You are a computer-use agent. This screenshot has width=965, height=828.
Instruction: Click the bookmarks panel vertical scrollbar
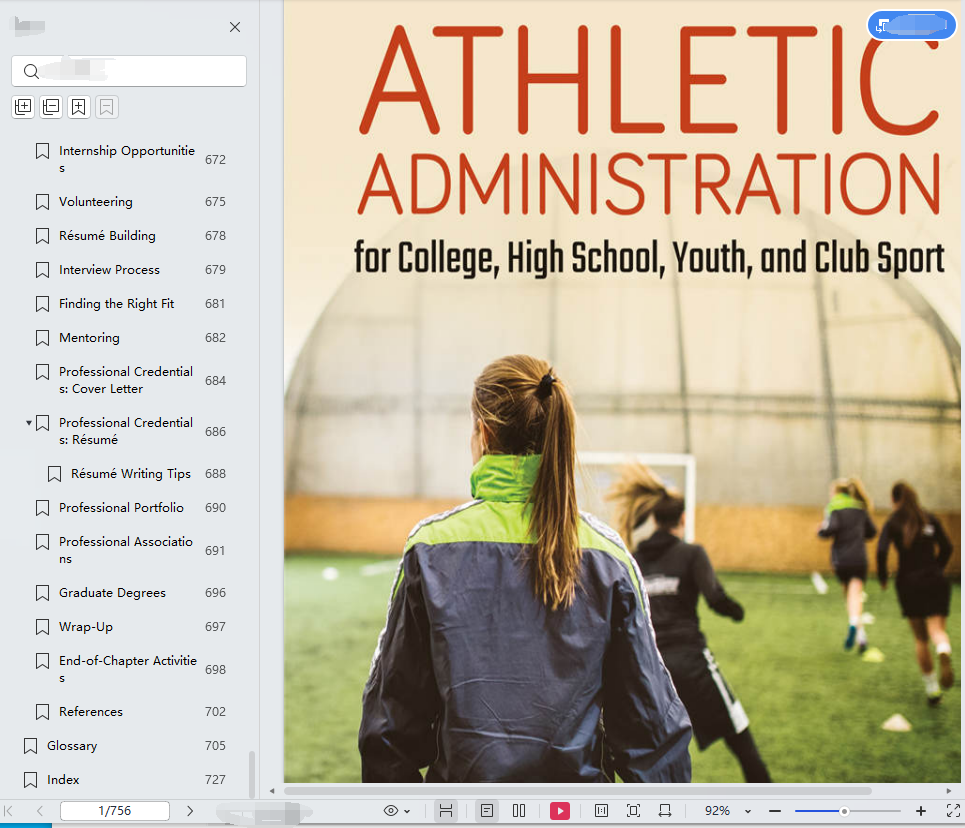coord(252,773)
